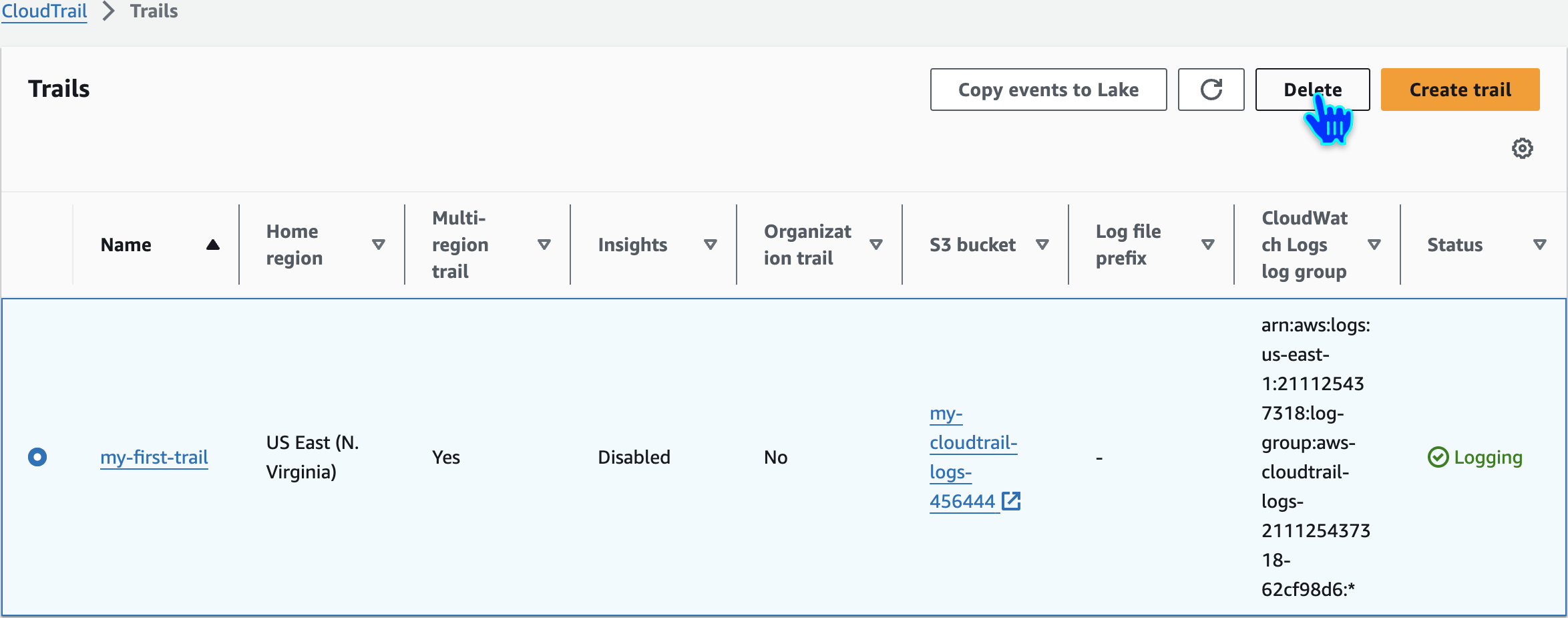Click the refresh trails icon button
The image size is (1568, 618).
(1211, 90)
